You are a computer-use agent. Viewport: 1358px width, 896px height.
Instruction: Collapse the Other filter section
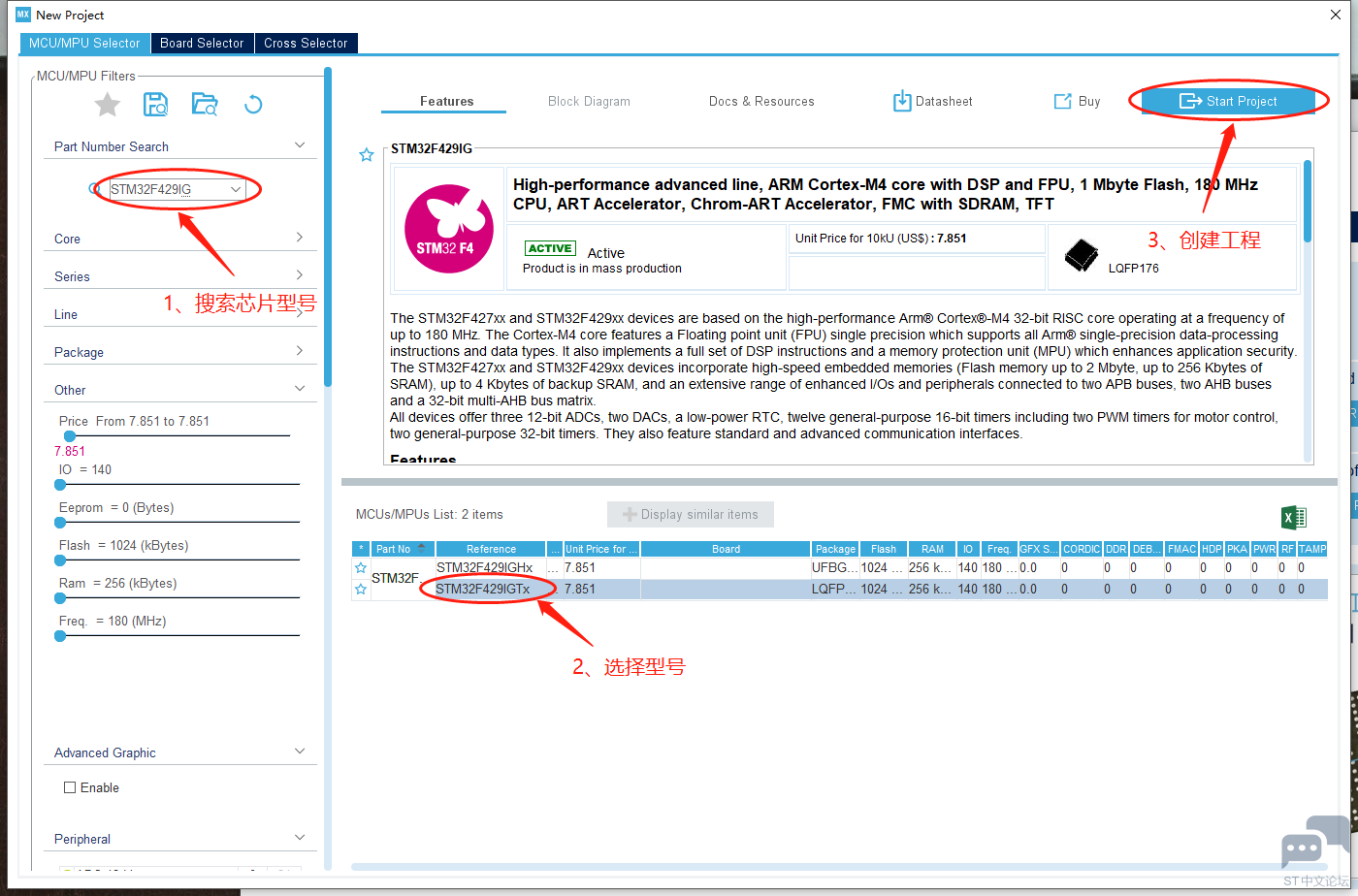300,389
